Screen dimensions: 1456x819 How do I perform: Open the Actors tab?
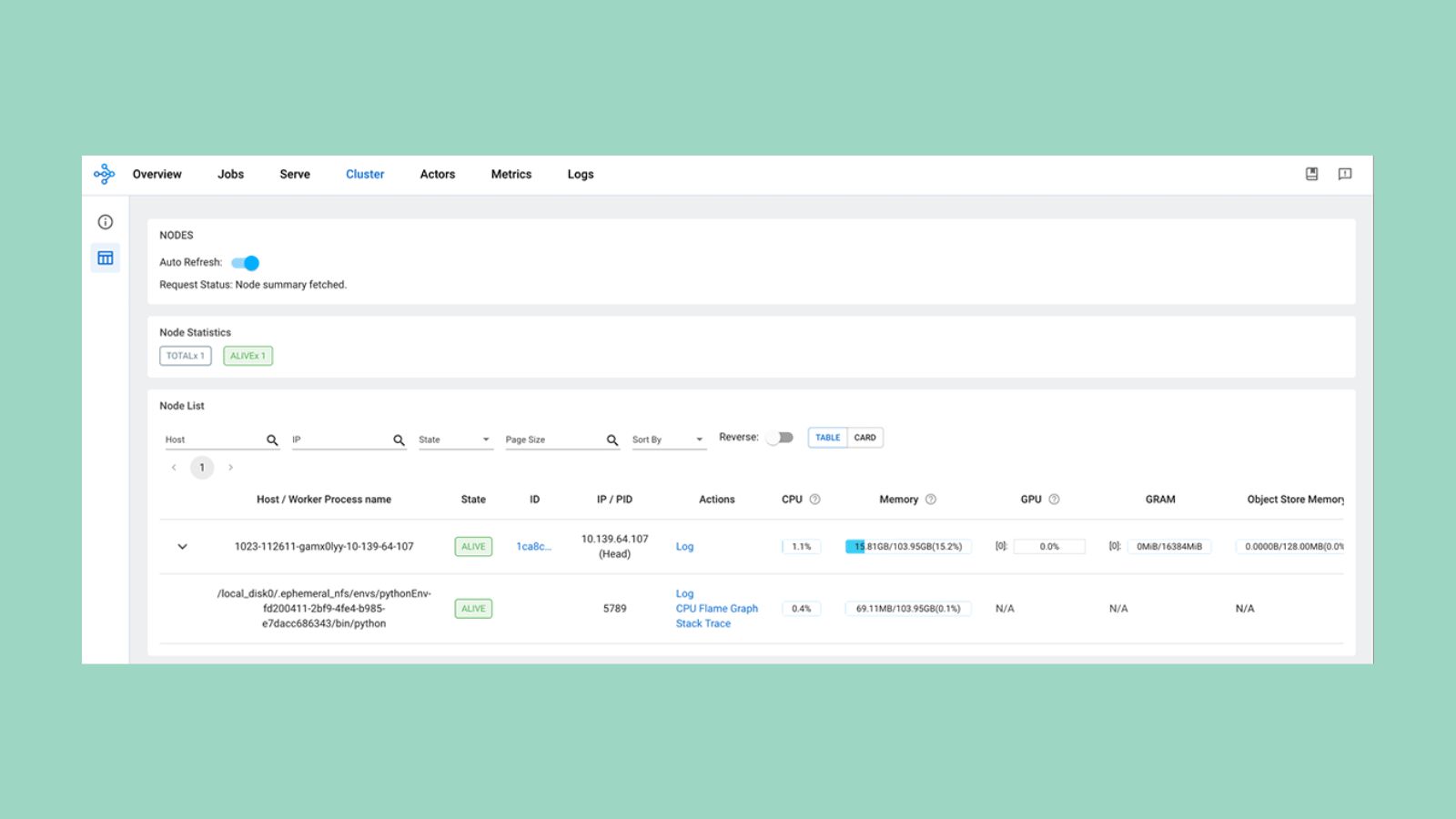438,175
